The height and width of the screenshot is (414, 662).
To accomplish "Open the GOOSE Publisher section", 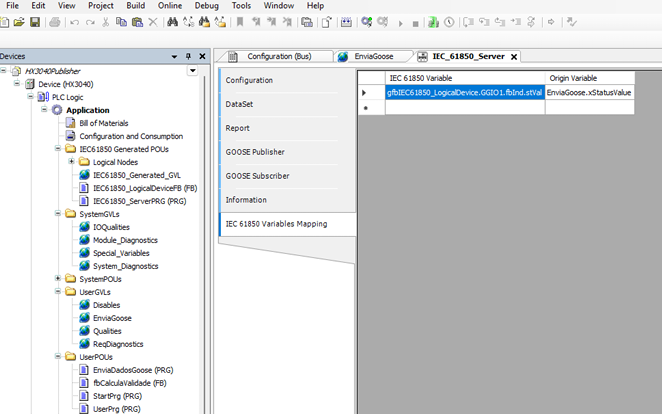I will pyautogui.click(x=254, y=152).
